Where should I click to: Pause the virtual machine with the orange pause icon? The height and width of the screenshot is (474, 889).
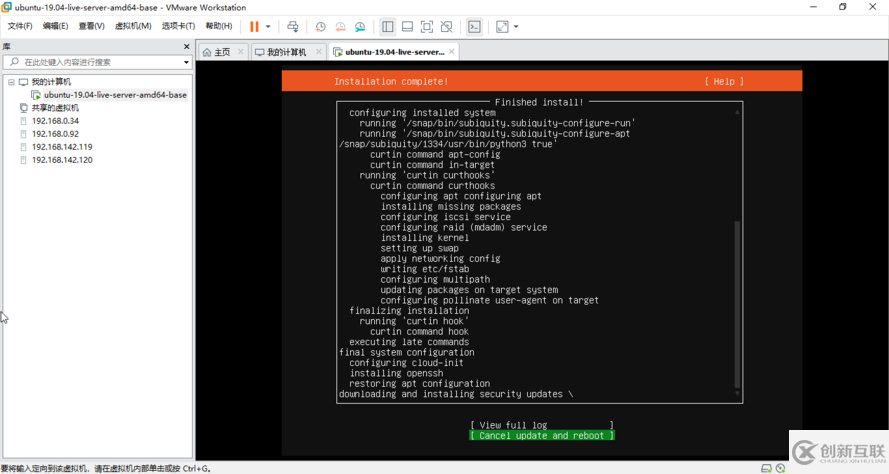point(254,27)
